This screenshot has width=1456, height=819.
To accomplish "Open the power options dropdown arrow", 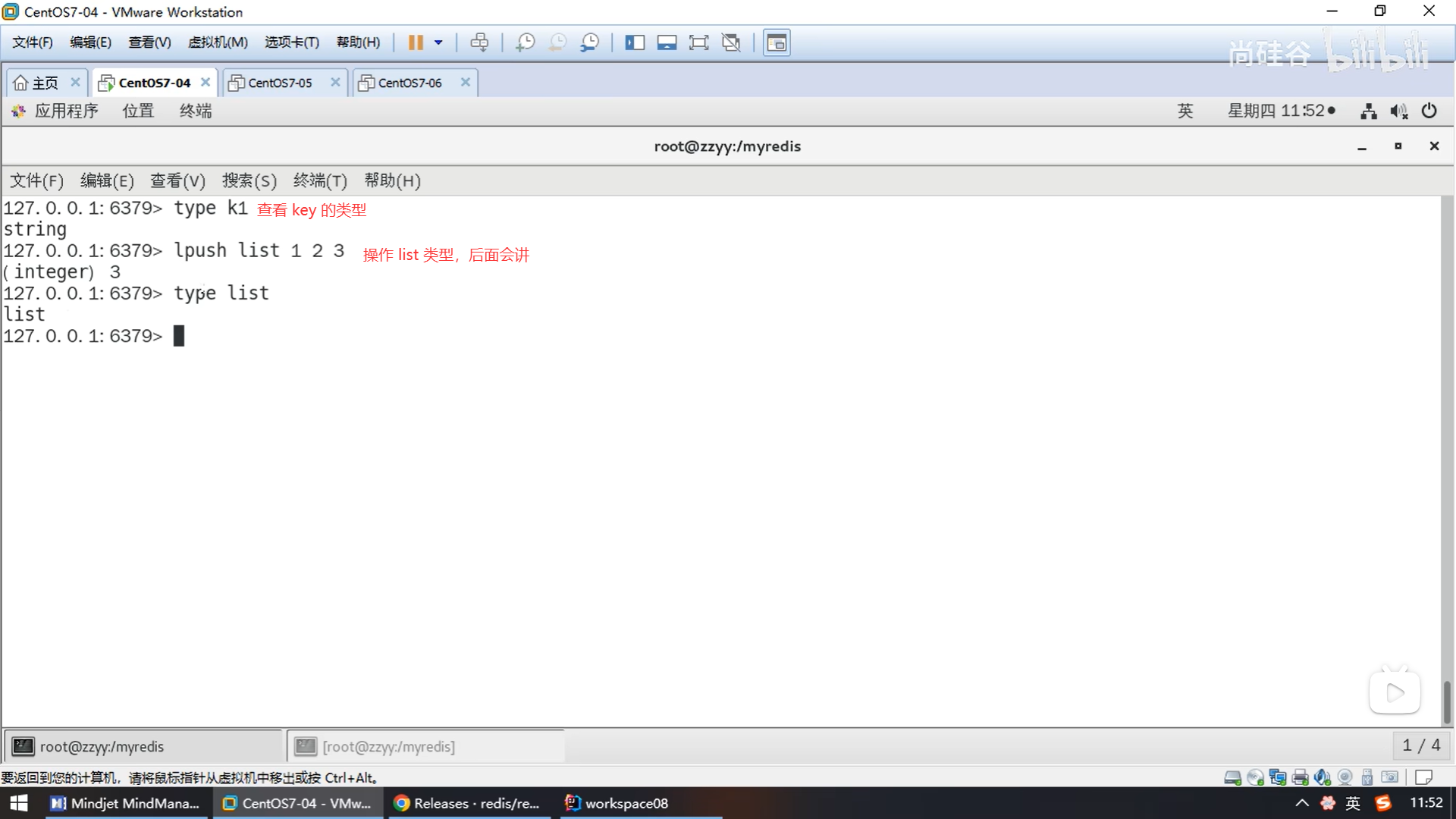I will (438, 42).
